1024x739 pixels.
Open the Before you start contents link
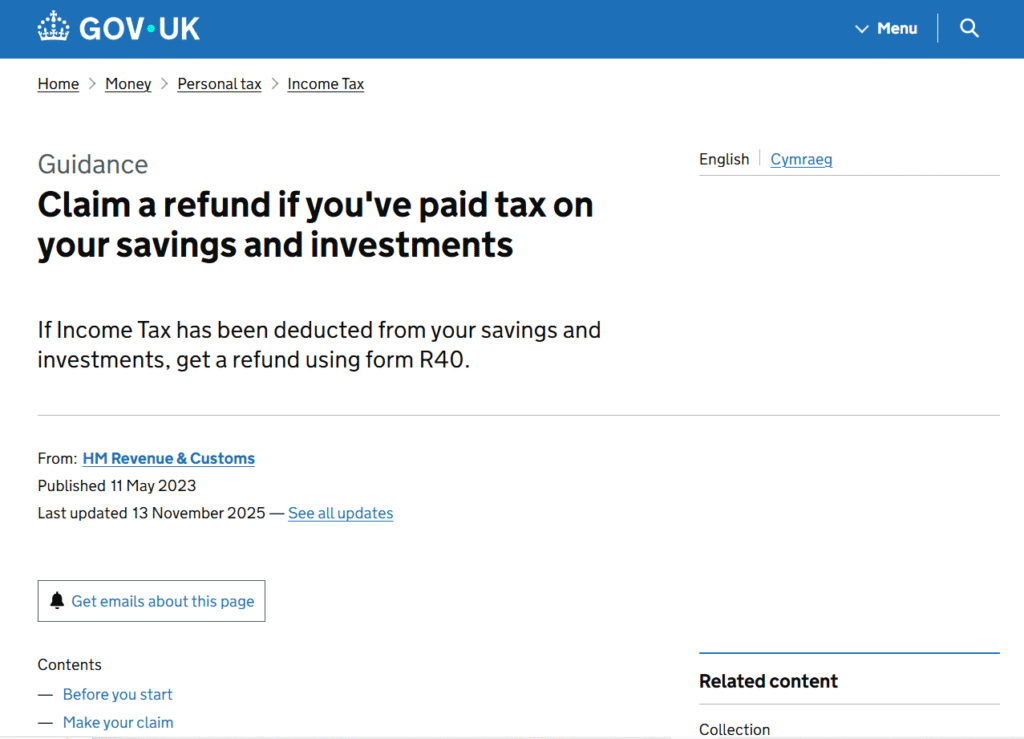click(117, 694)
